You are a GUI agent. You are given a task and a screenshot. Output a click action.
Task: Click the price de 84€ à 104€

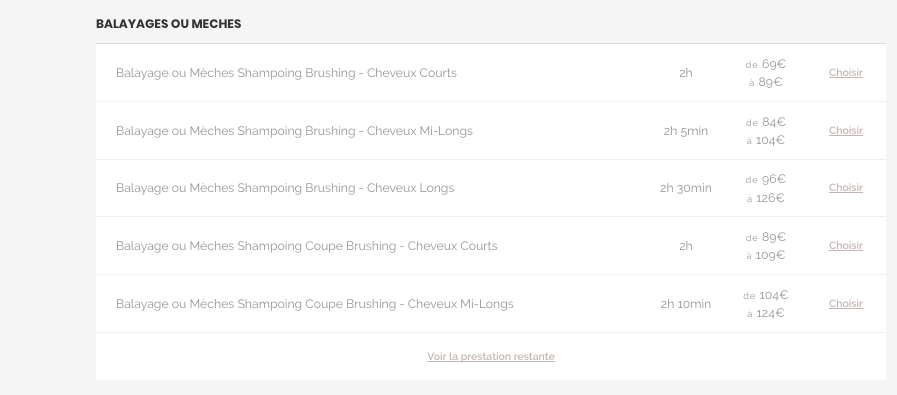tap(765, 131)
